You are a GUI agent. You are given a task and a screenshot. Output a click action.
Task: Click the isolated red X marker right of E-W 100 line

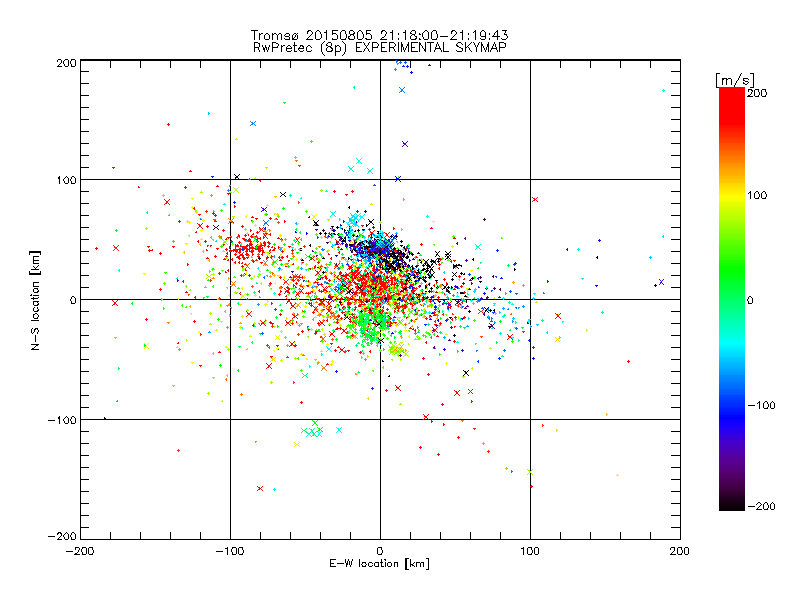[535, 199]
